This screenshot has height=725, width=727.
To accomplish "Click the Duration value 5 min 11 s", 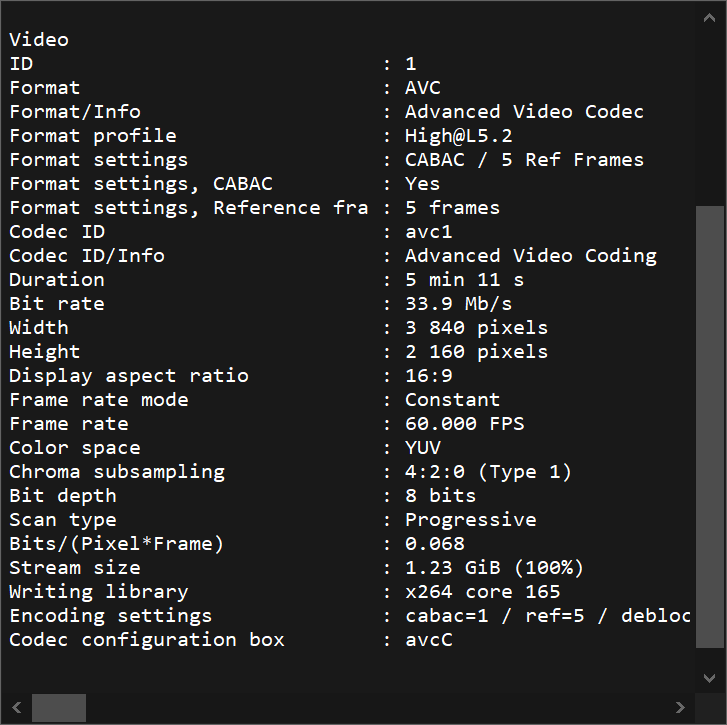I will coord(464,280).
